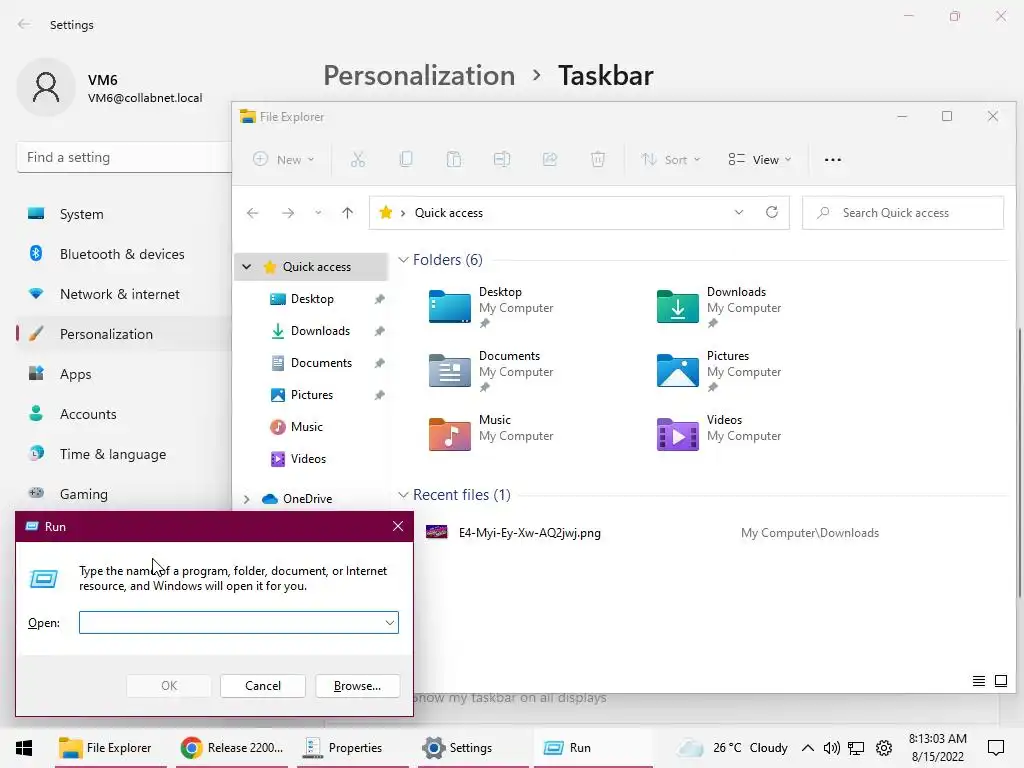
Task: Open the Windows Start button
Action: (x=24, y=748)
